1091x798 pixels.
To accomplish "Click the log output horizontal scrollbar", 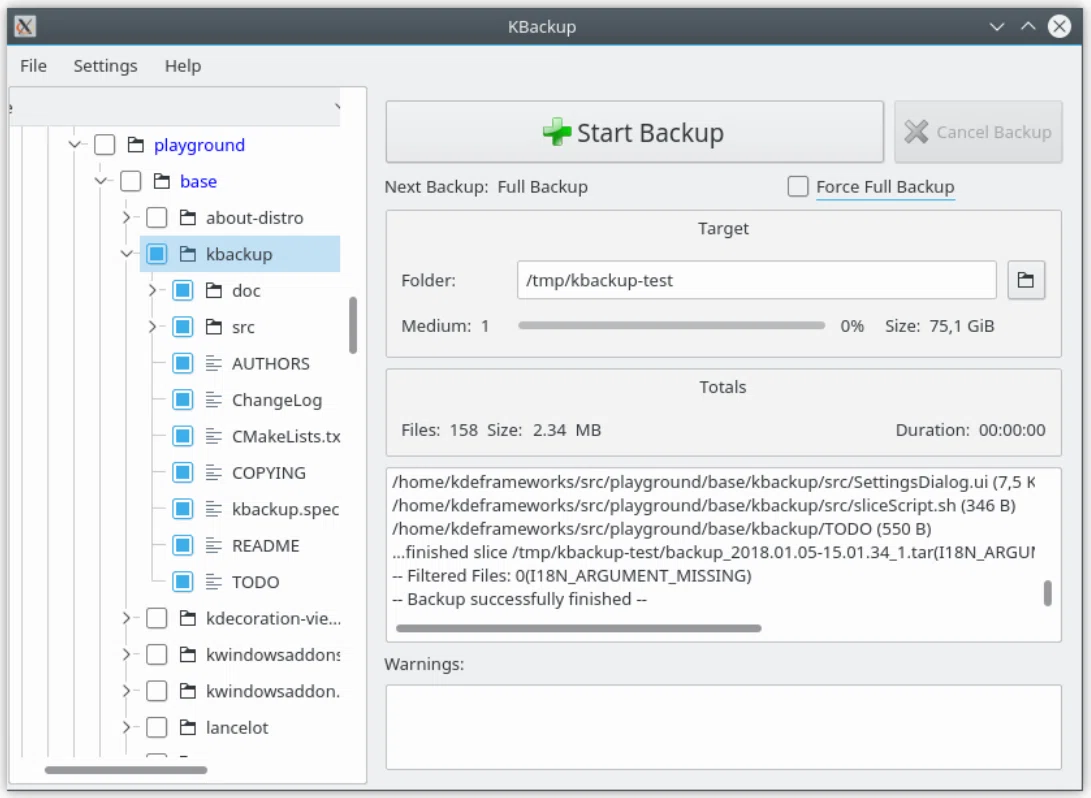I will 578,628.
